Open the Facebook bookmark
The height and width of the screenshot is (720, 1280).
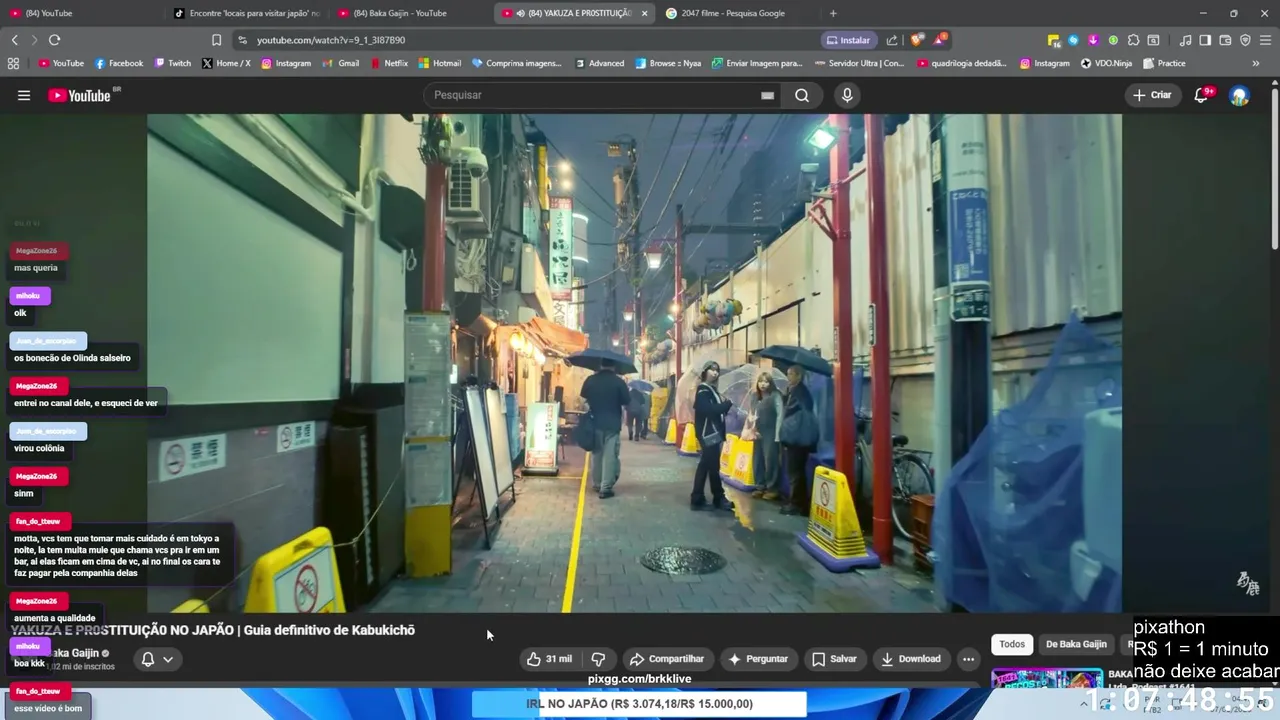119,63
